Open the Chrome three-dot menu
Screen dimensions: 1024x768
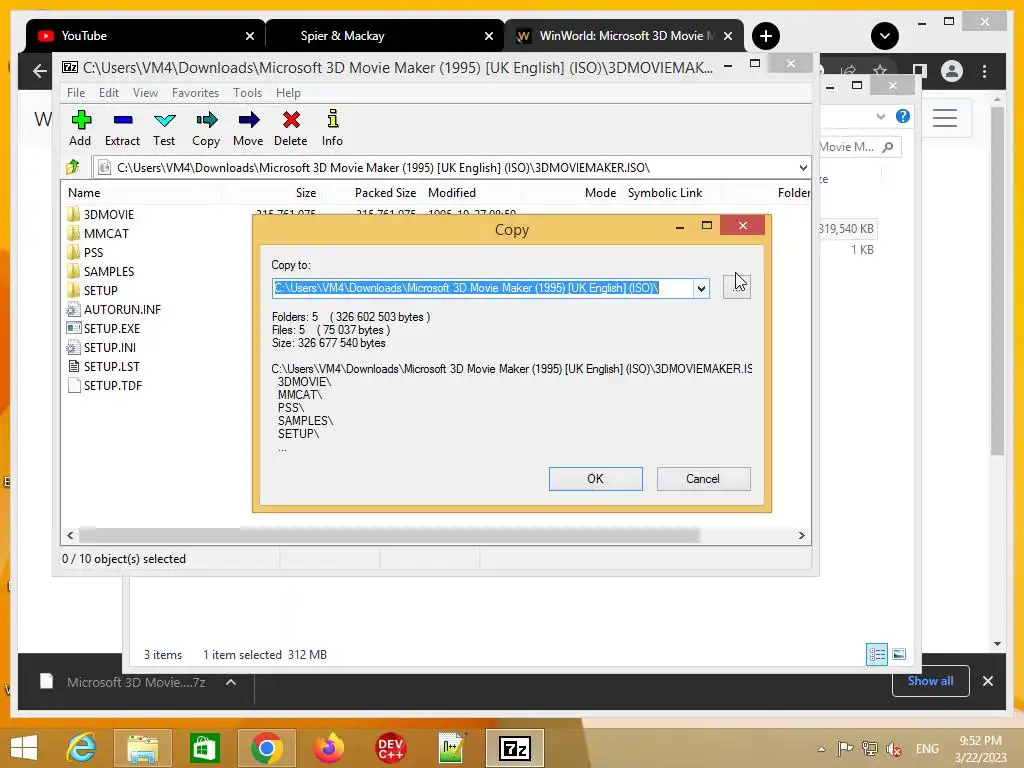pyautogui.click(x=985, y=71)
